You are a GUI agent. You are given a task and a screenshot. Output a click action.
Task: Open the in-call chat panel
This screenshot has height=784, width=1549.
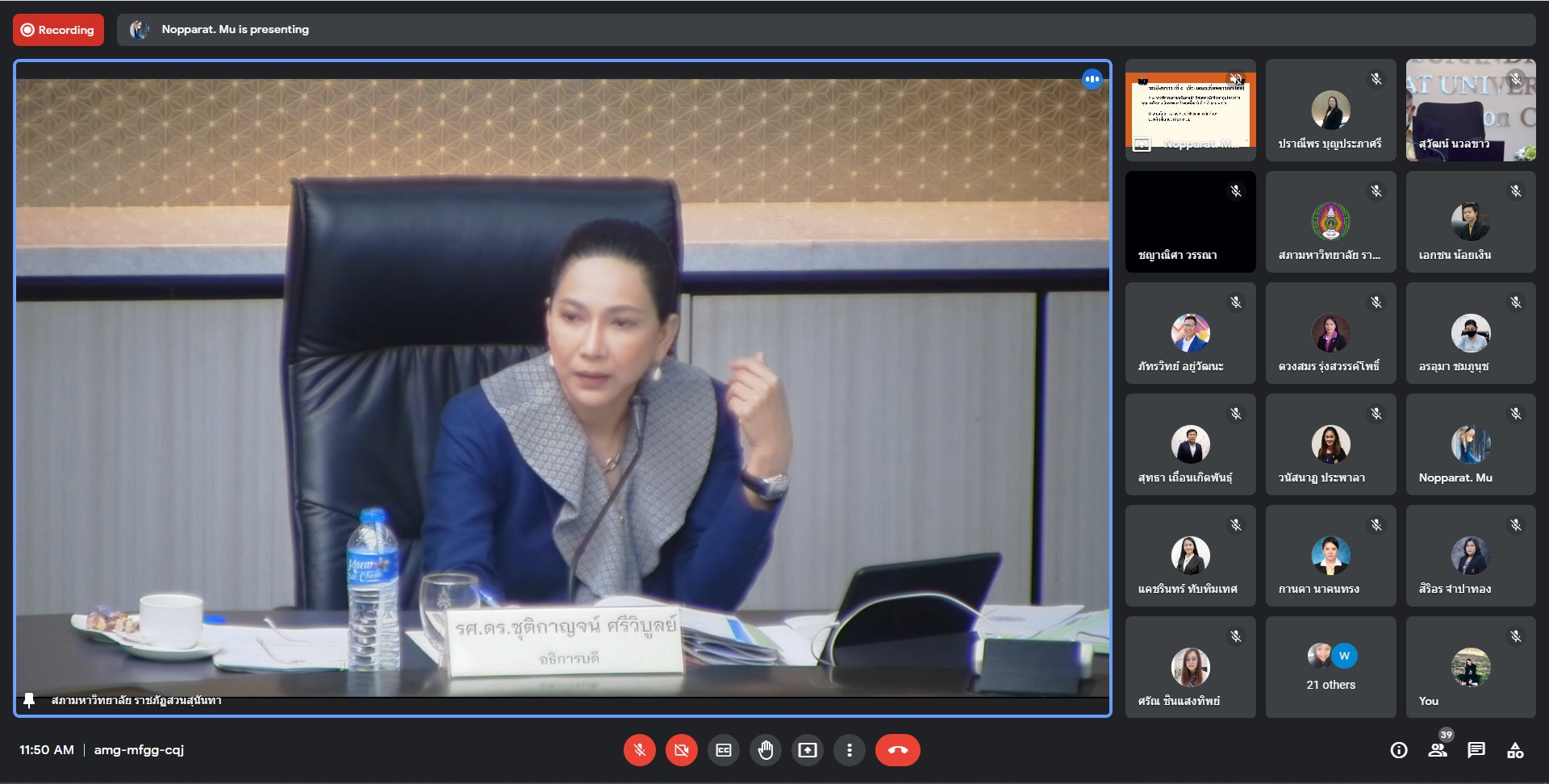pyautogui.click(x=1476, y=750)
